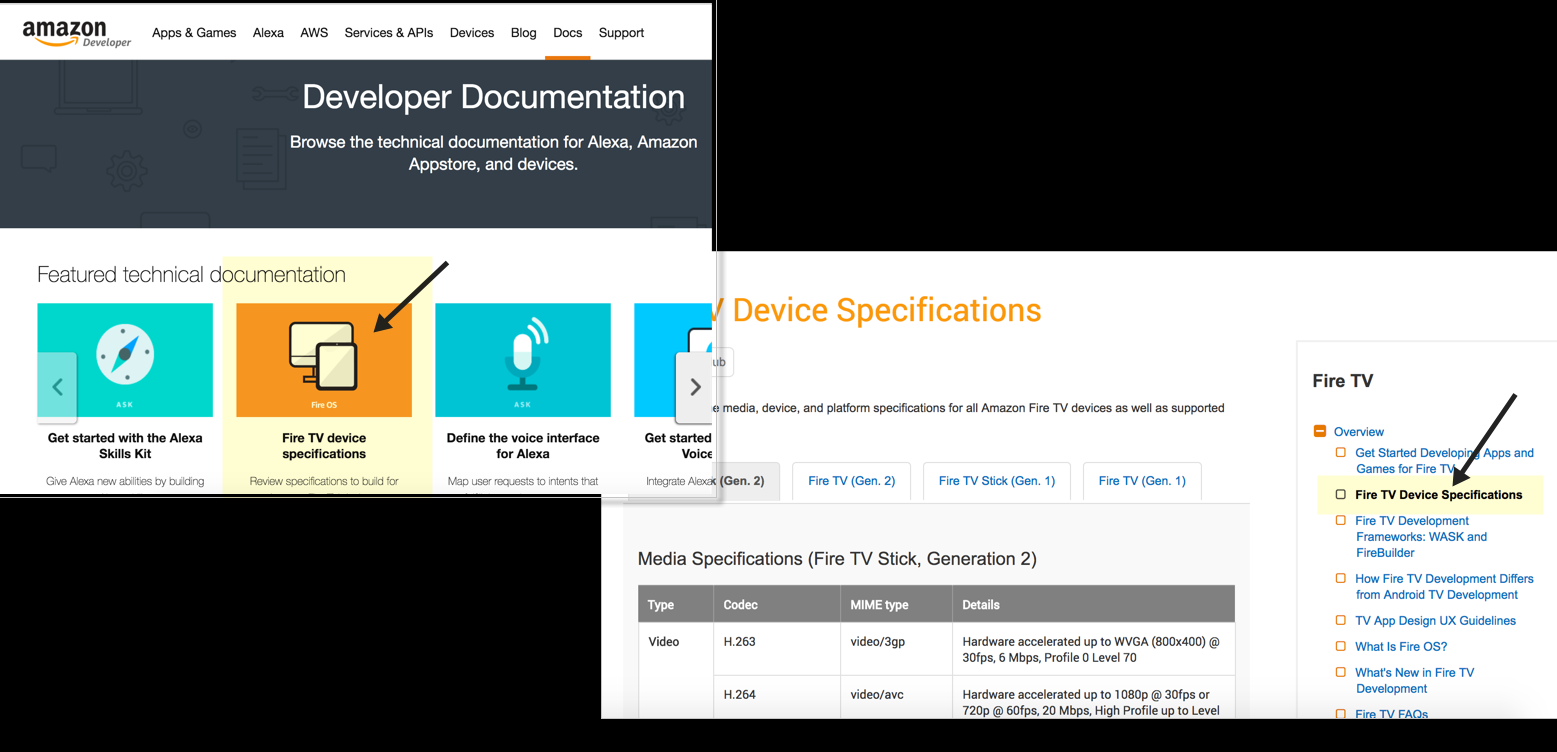
Task: Click the Fire TV sidebar heading
Action: 1343,381
